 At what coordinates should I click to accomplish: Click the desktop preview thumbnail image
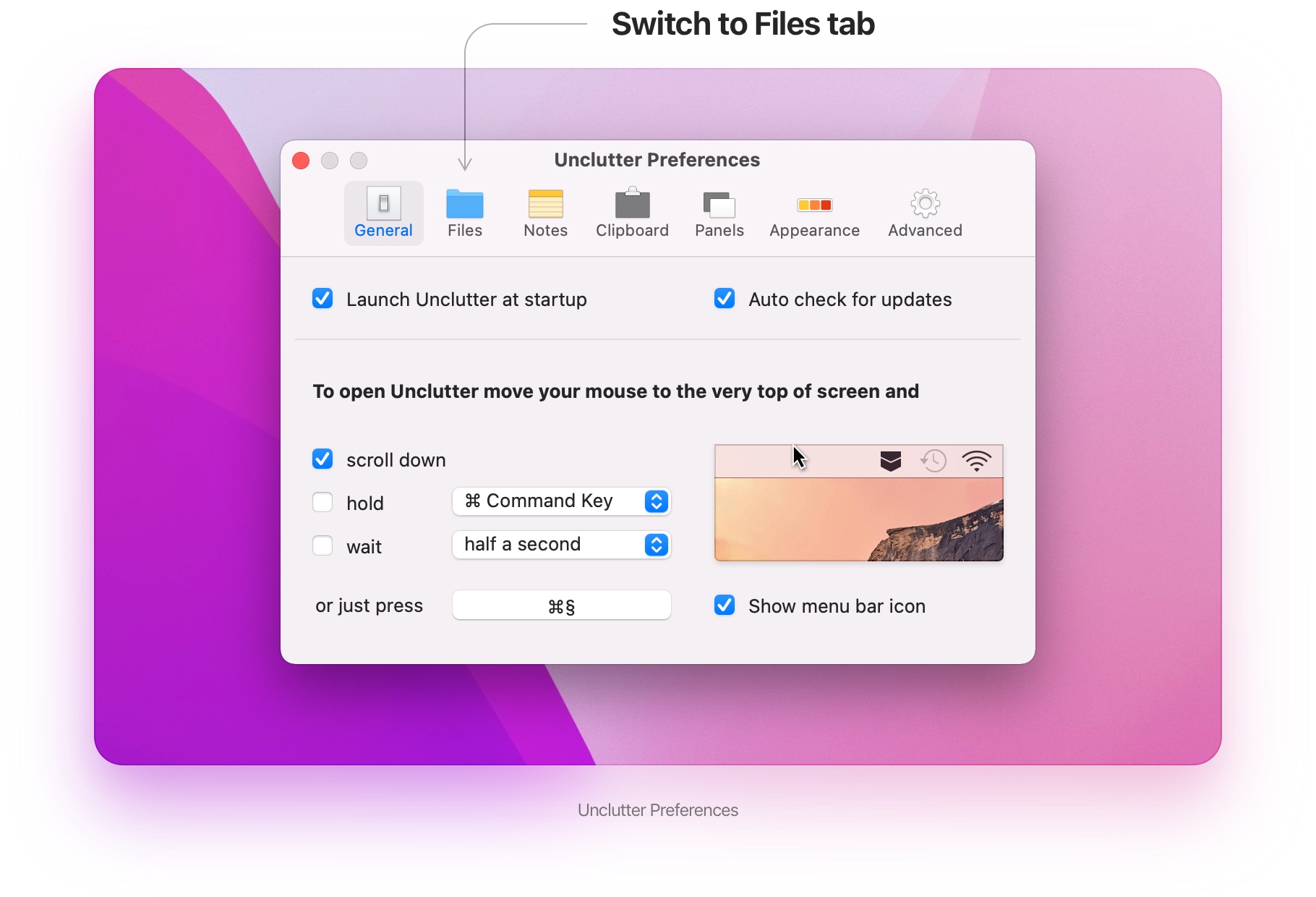(x=858, y=503)
